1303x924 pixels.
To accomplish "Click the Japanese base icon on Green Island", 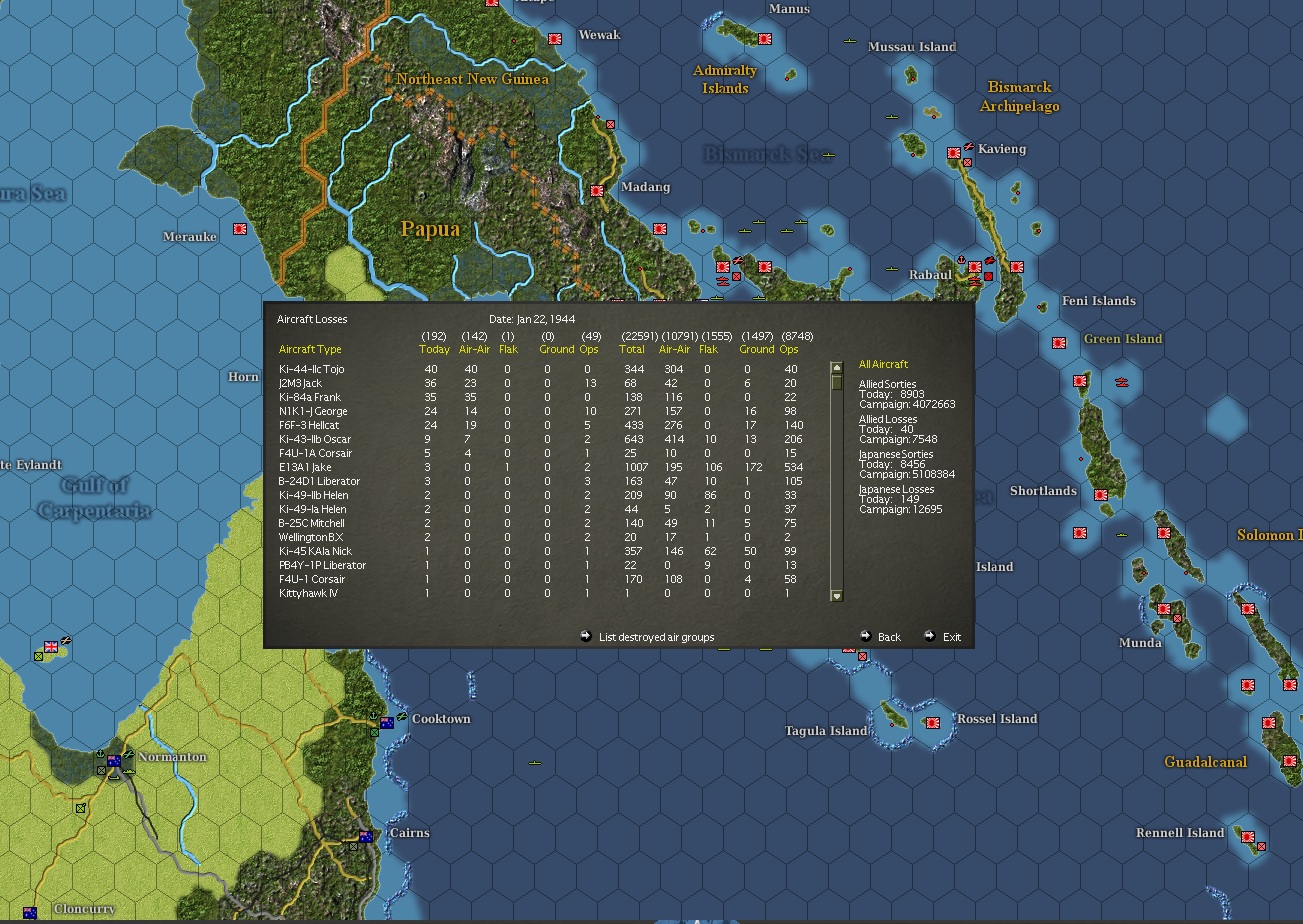I will [x=1059, y=343].
